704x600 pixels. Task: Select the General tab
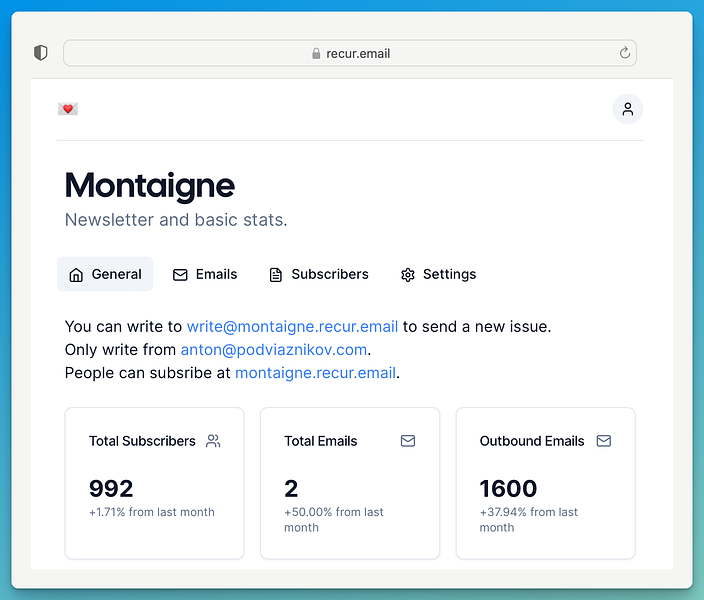click(105, 274)
